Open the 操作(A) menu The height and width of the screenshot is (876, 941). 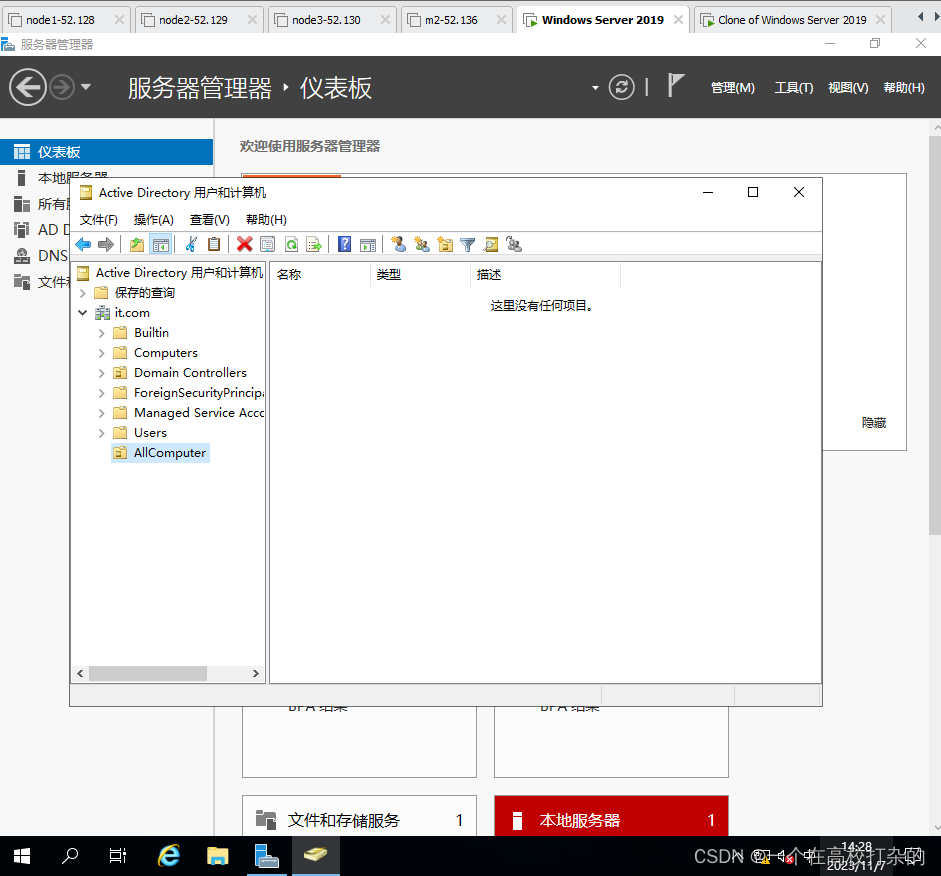[154, 220]
